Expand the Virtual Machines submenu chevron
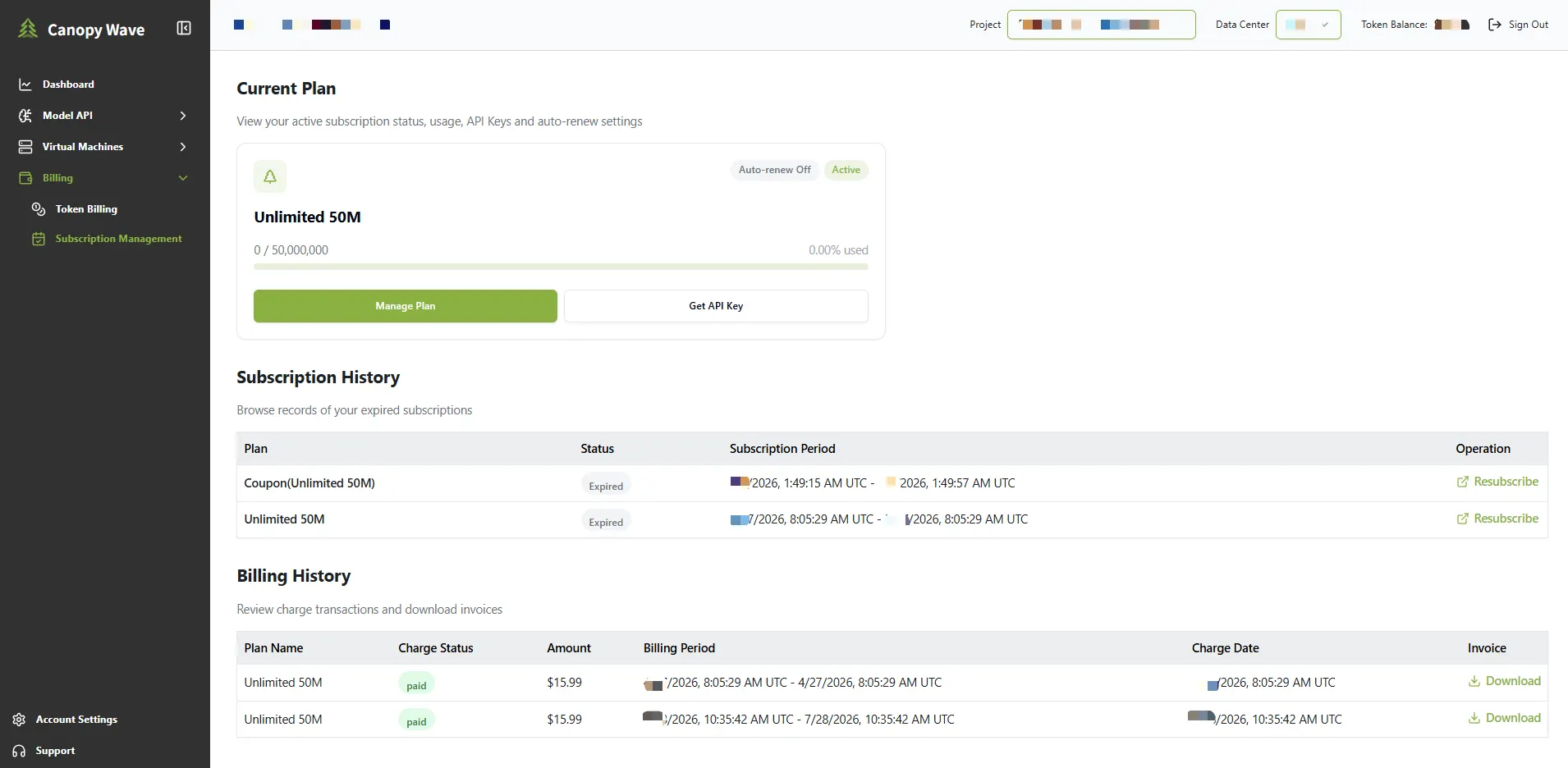This screenshot has width=1568, height=768. 183,147
